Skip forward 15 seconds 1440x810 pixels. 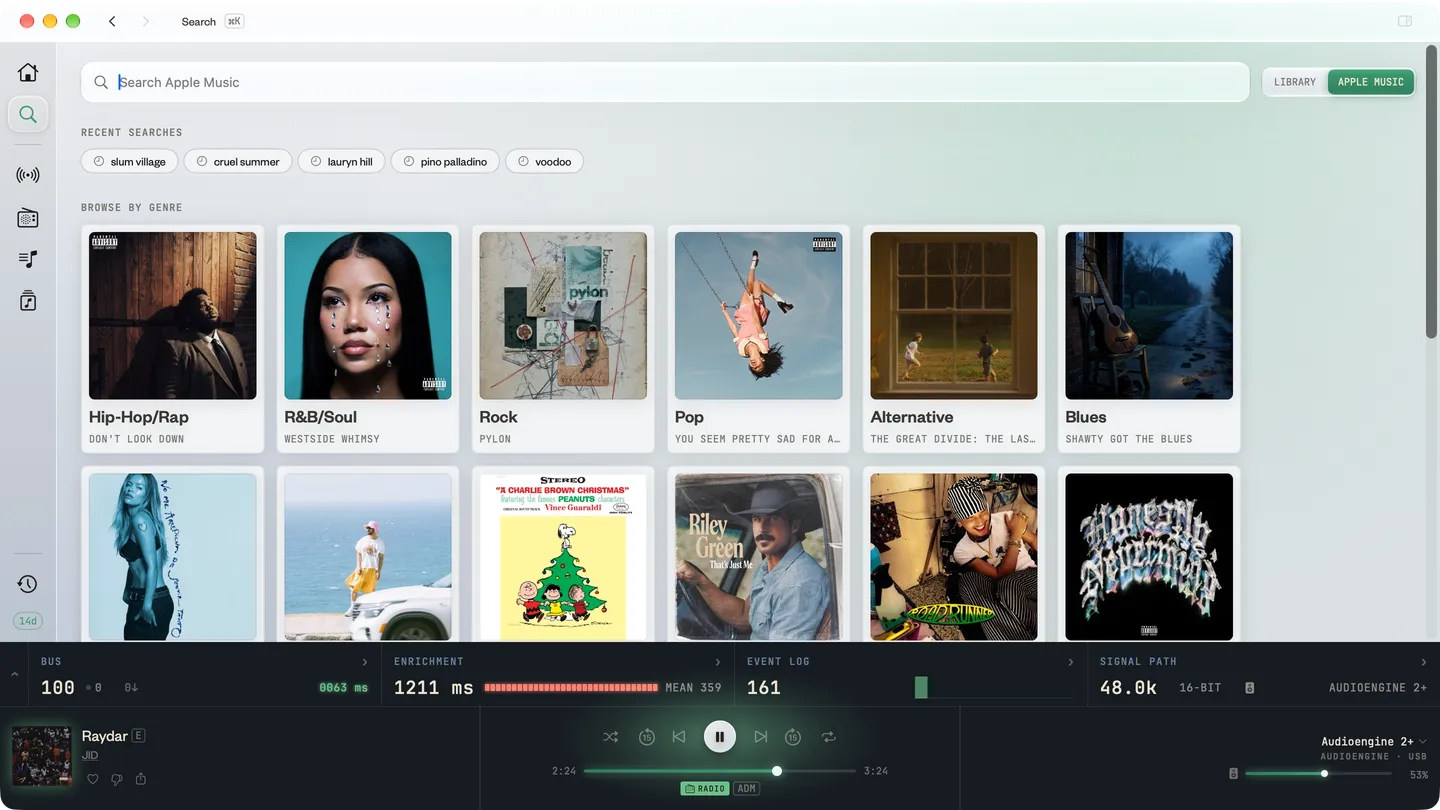(793, 737)
